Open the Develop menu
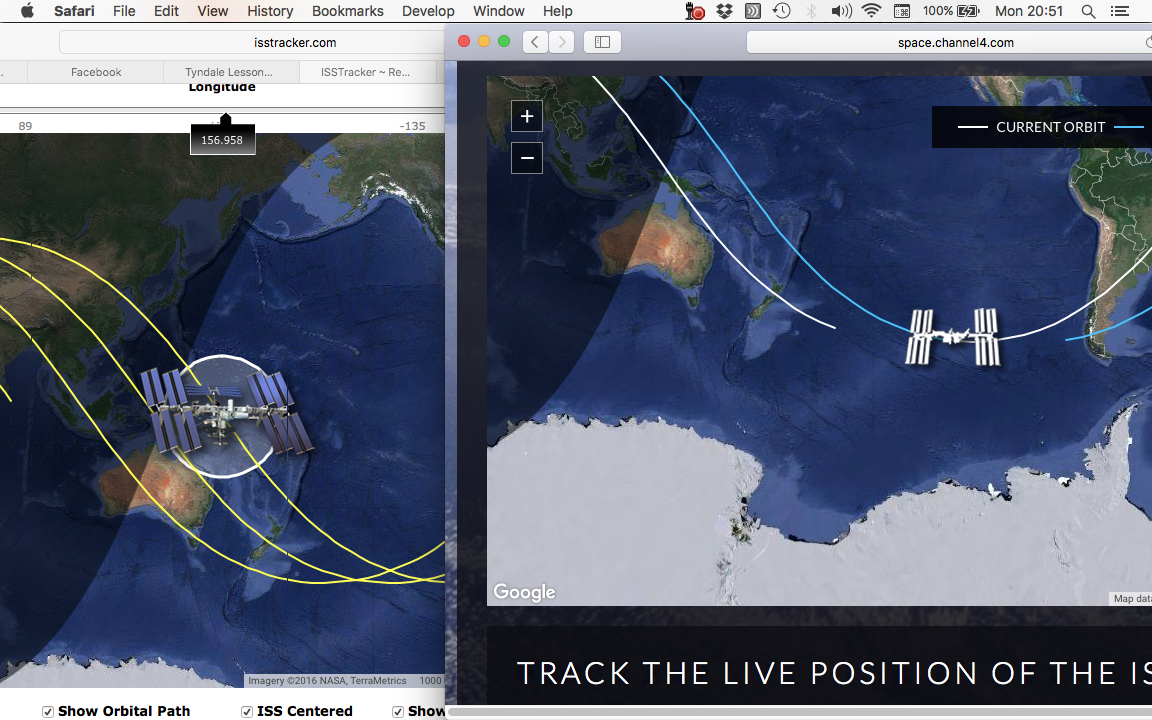 [x=428, y=11]
